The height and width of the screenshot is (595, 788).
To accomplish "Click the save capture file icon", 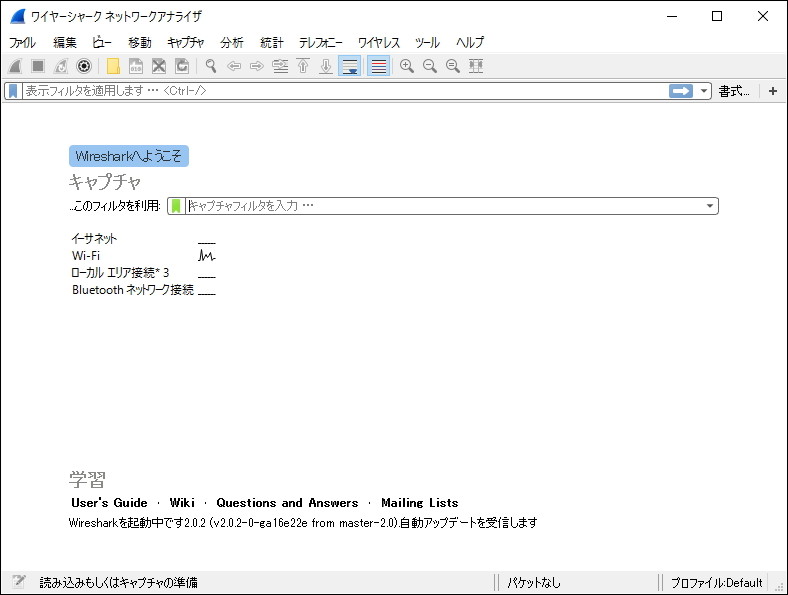I will [x=136, y=66].
